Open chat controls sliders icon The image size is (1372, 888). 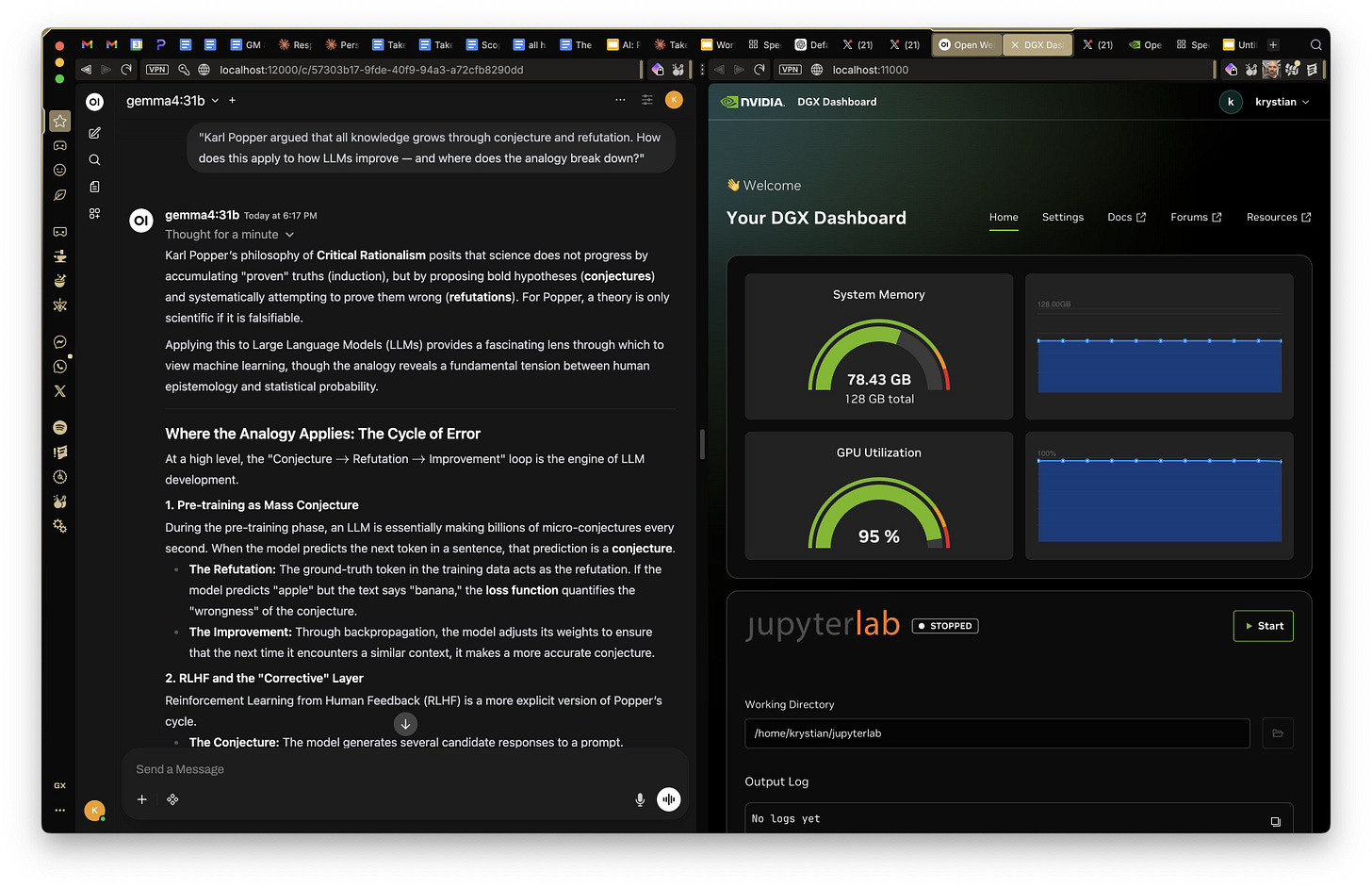647,100
